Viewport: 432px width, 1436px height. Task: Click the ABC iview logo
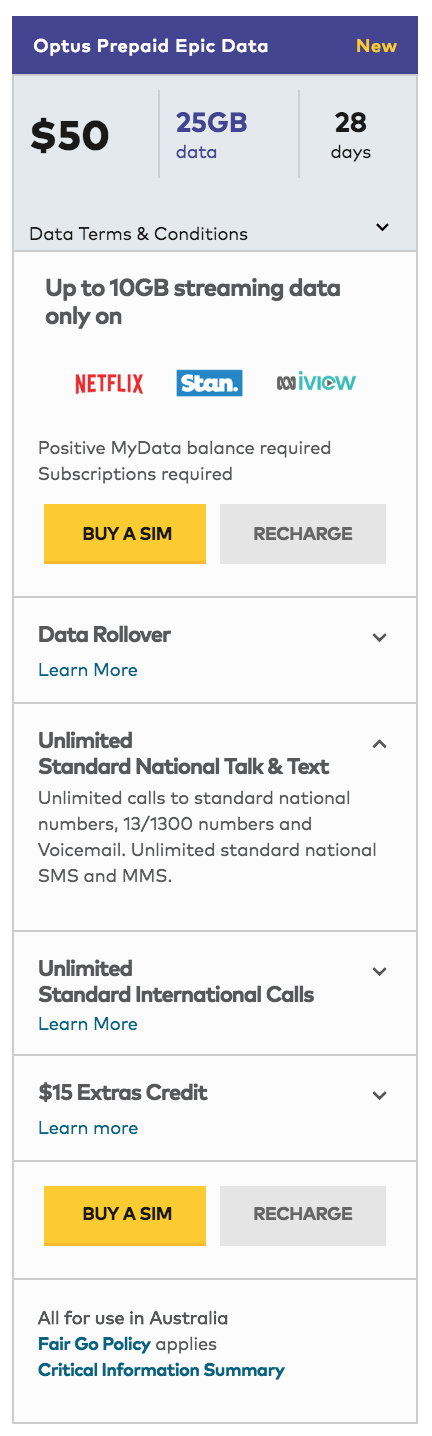pyautogui.click(x=316, y=382)
